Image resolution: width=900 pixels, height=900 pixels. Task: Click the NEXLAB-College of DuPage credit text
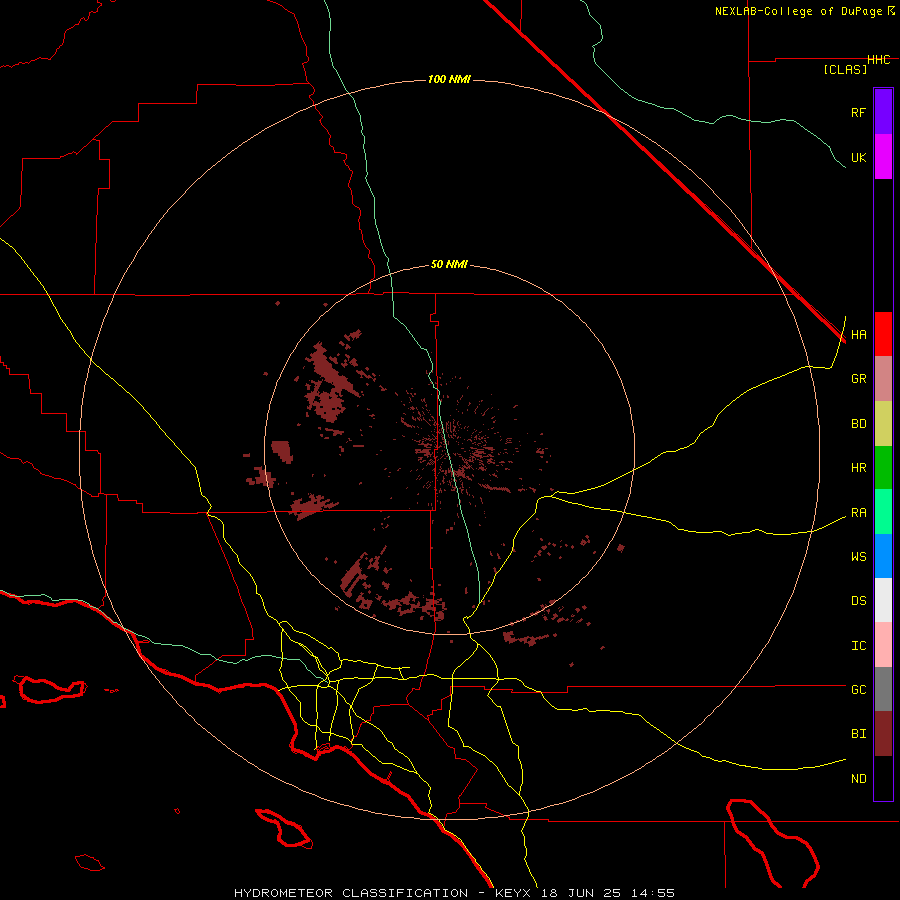[798, 11]
